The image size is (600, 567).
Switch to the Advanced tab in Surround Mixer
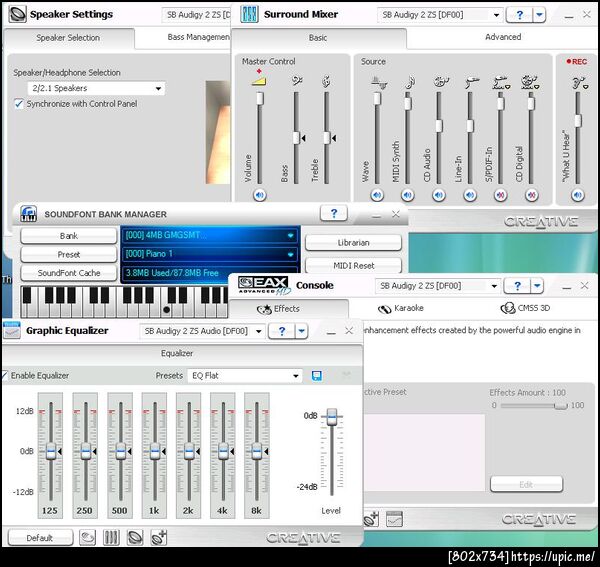point(503,37)
